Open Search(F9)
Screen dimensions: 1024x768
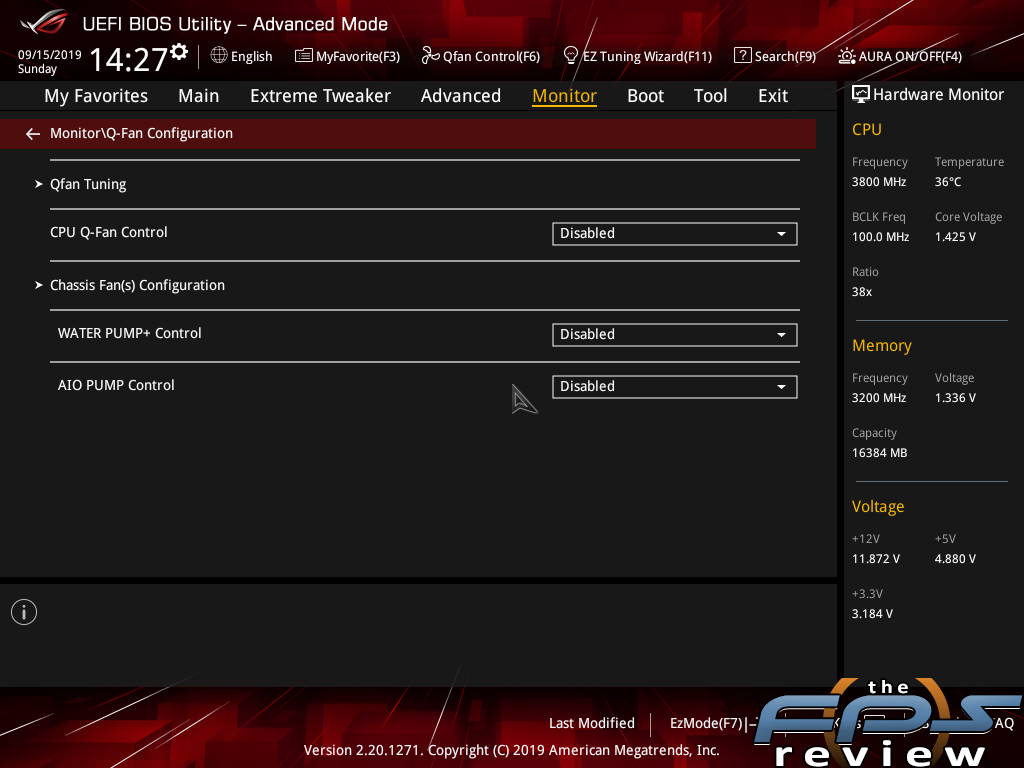click(x=775, y=56)
